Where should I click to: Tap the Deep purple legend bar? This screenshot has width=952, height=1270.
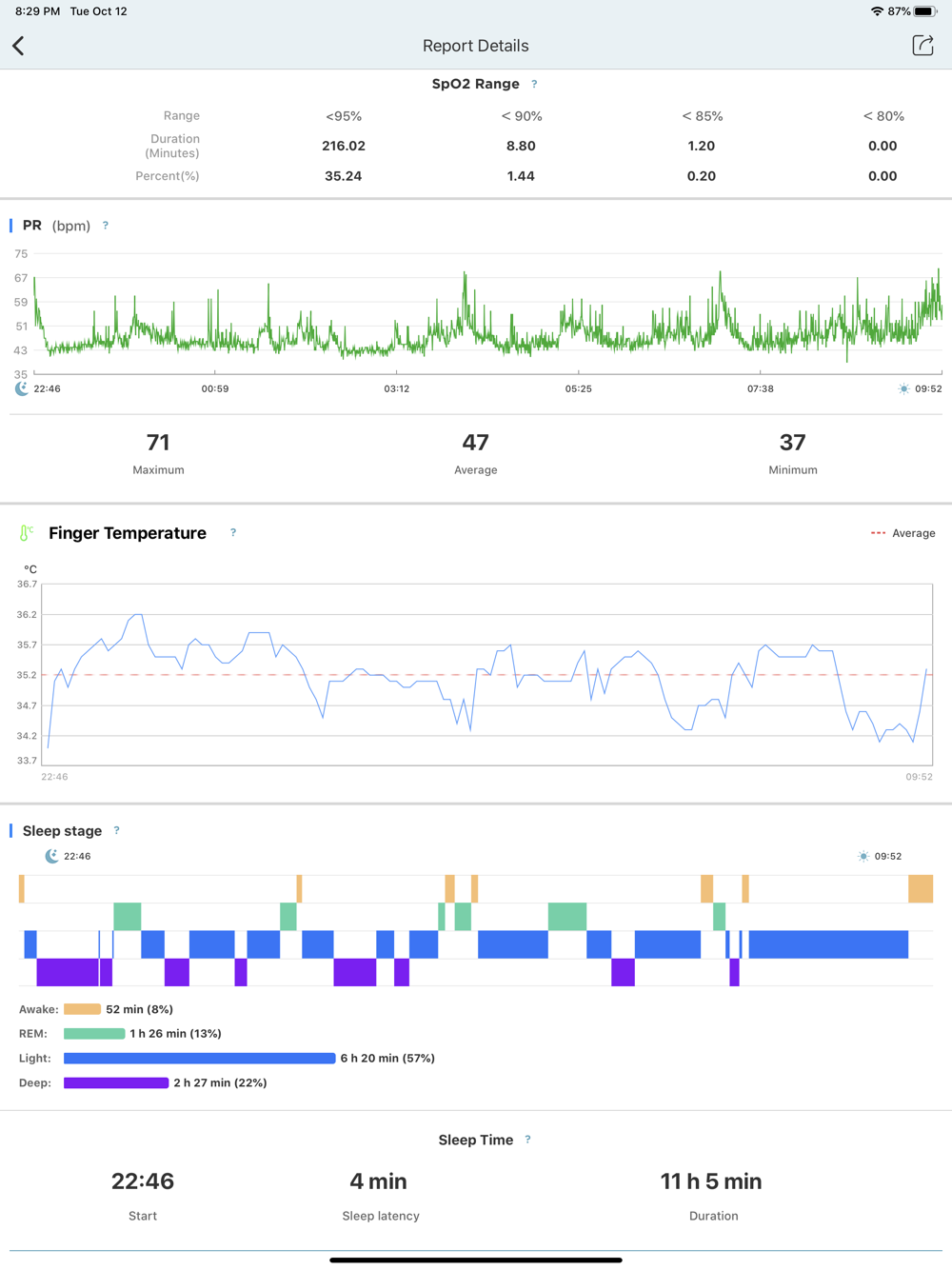tap(116, 1083)
